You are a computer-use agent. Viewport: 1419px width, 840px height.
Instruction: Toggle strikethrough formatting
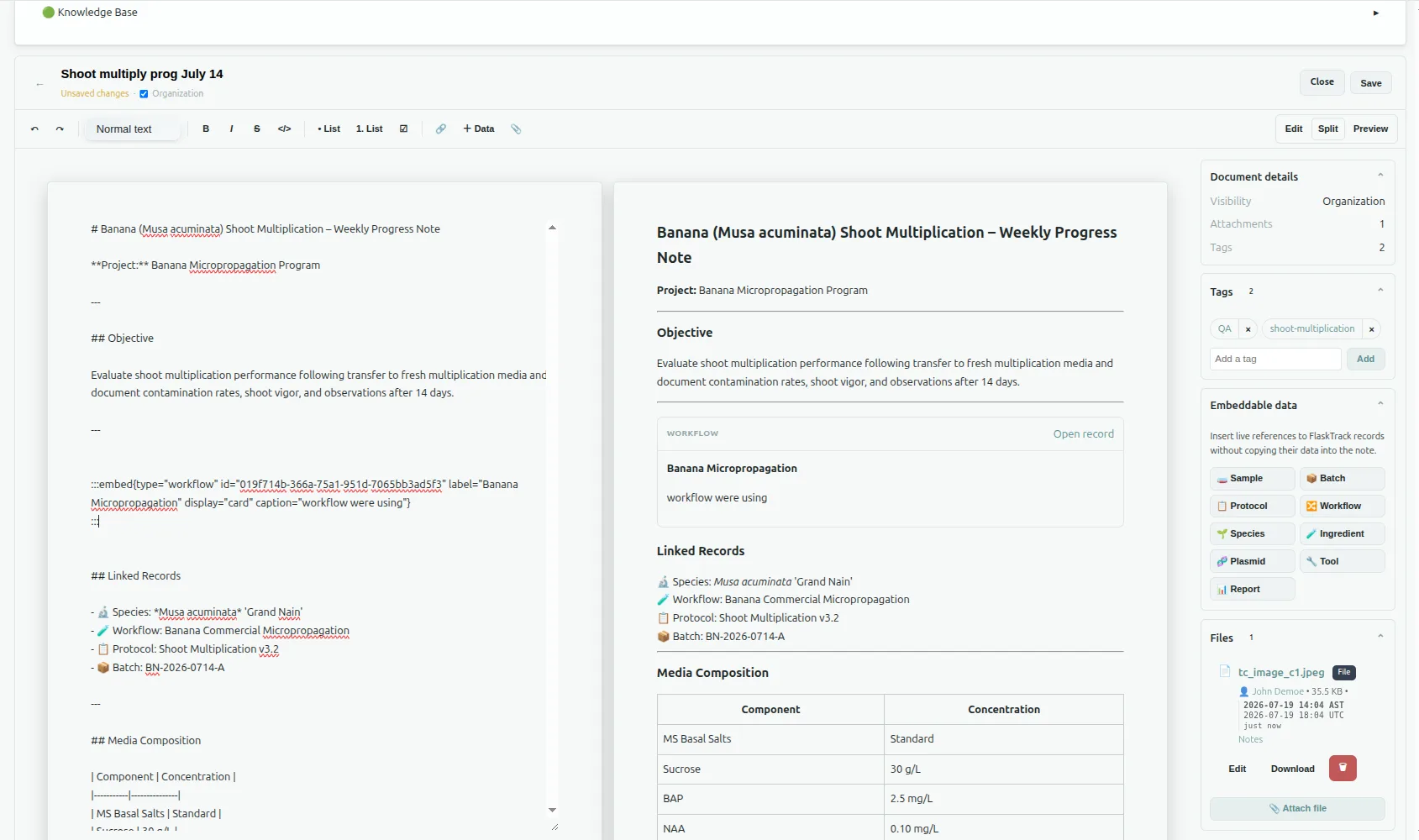tap(257, 129)
